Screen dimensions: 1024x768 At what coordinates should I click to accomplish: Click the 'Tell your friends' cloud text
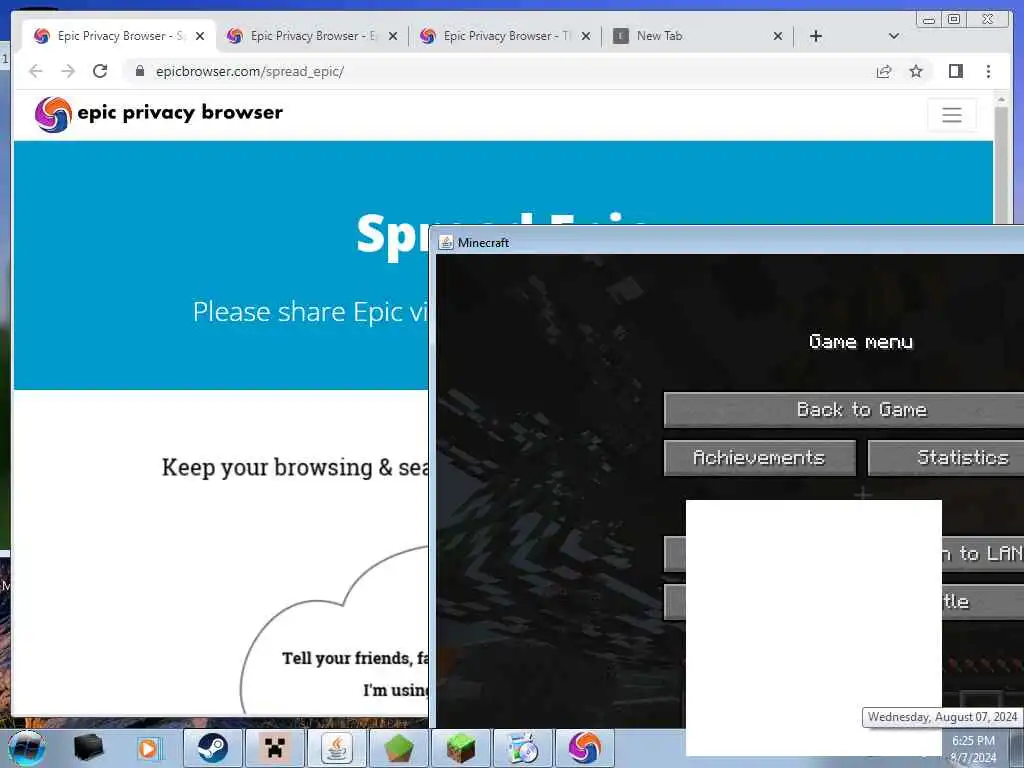(355, 658)
